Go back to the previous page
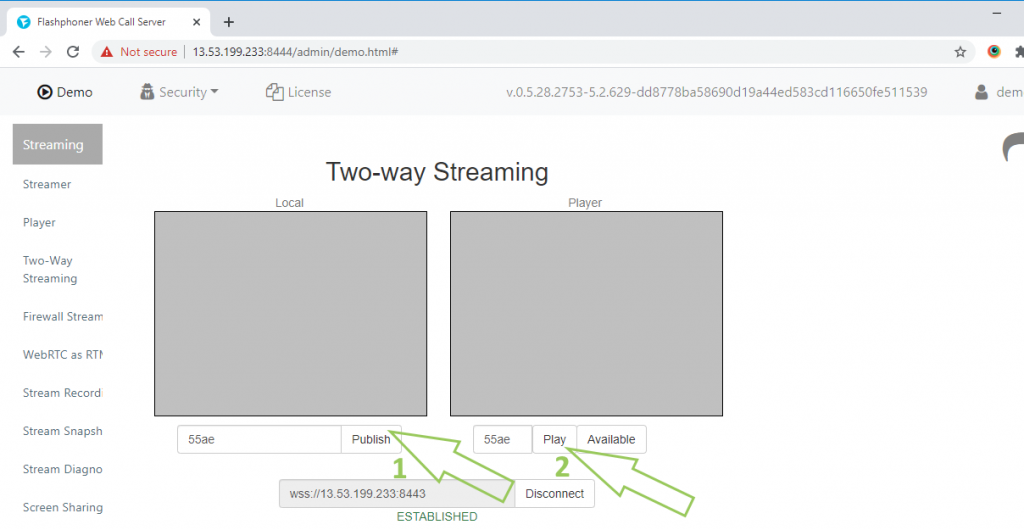The height and width of the screenshot is (530, 1024). coord(18,52)
